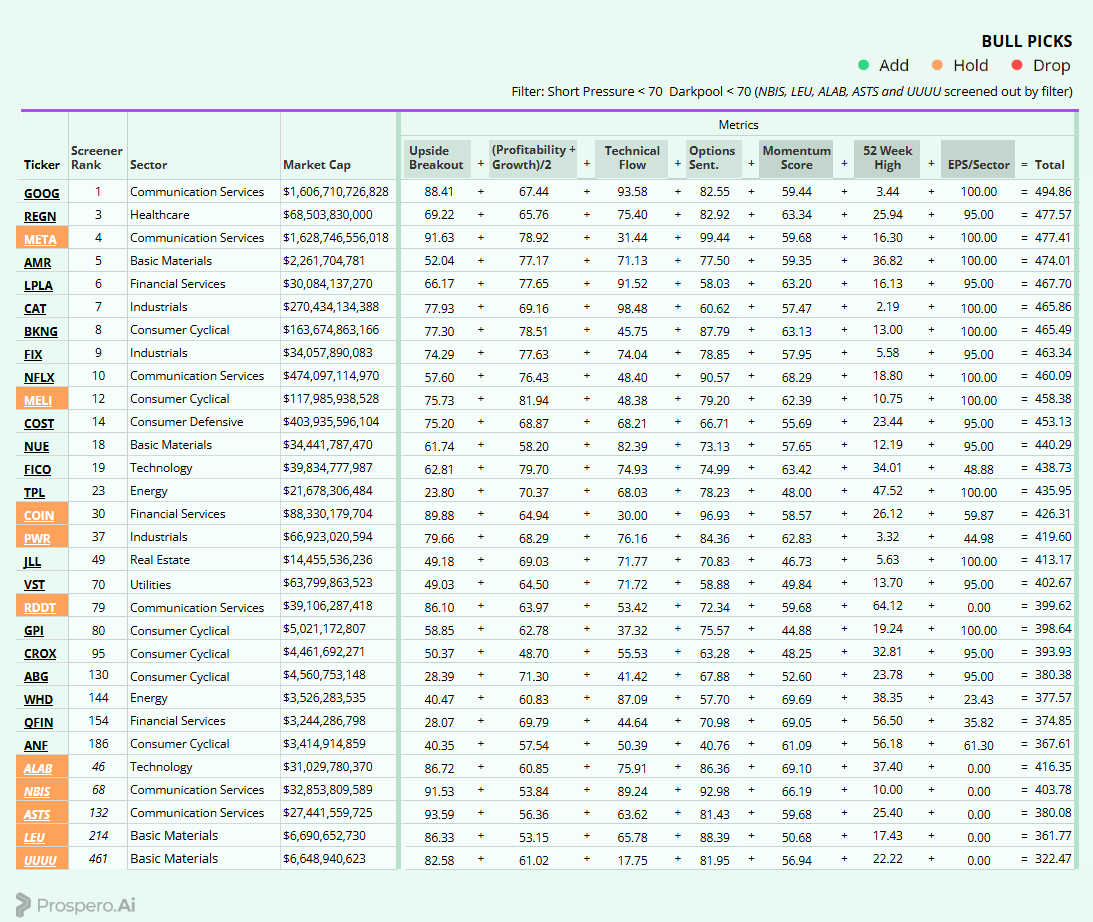This screenshot has width=1093, height=922.
Task: Open the NUE ticker link
Action: point(36,446)
